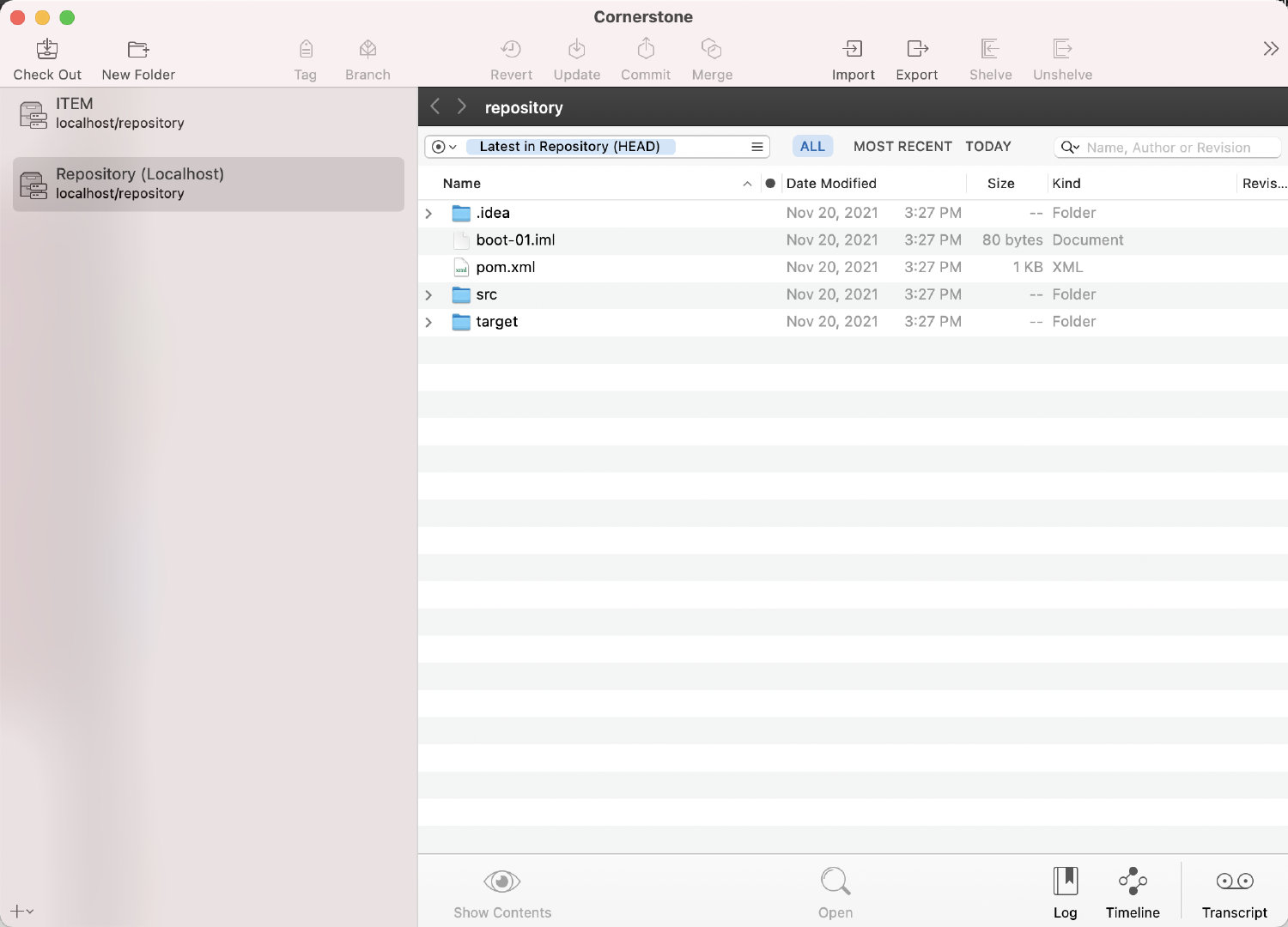The height and width of the screenshot is (927, 1288).
Task: Click the XML kind cell for pom.xml
Action: 1067,268
